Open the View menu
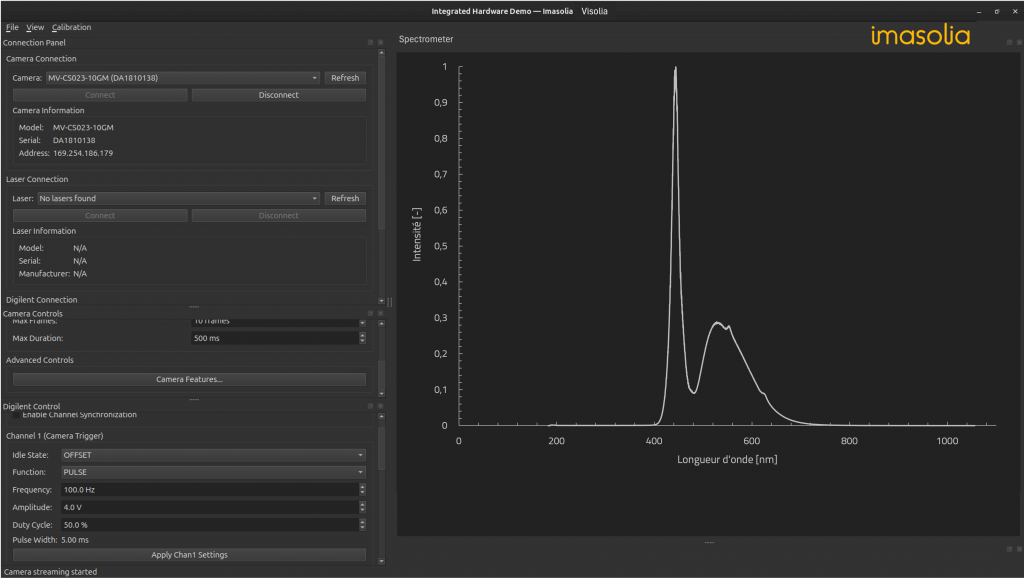Screen dimensions: 1024x578 pyautogui.click(x=35, y=27)
